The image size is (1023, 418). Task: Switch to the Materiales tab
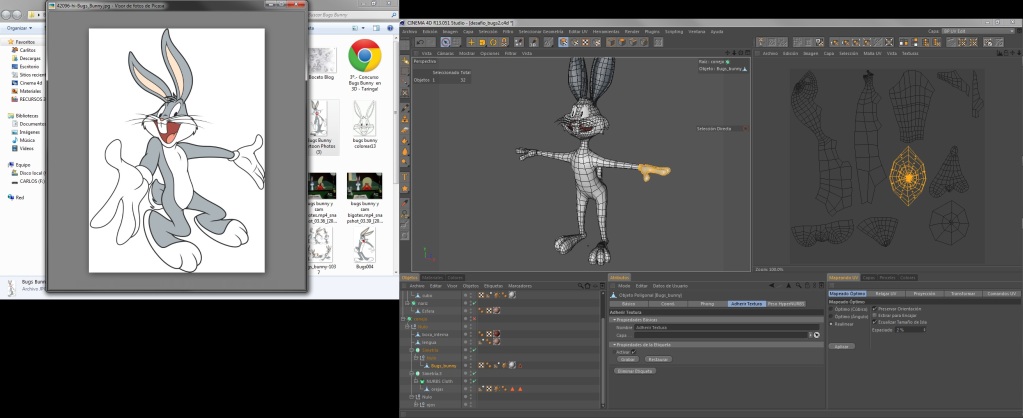(432, 278)
